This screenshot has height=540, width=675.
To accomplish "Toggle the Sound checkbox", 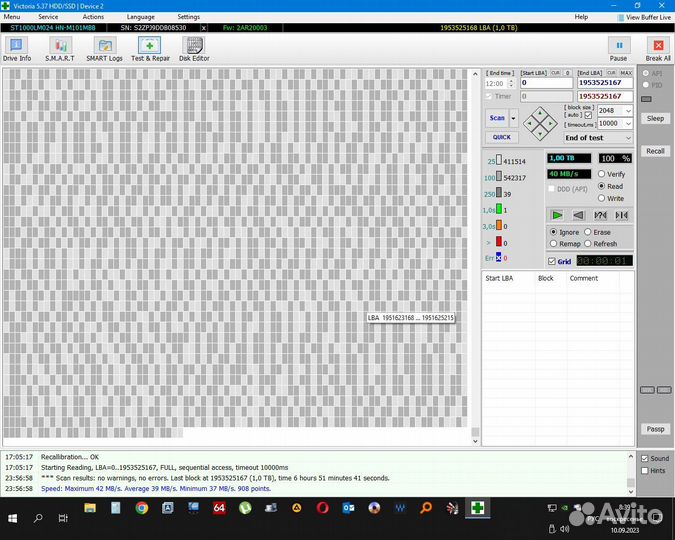I will pyautogui.click(x=644, y=458).
